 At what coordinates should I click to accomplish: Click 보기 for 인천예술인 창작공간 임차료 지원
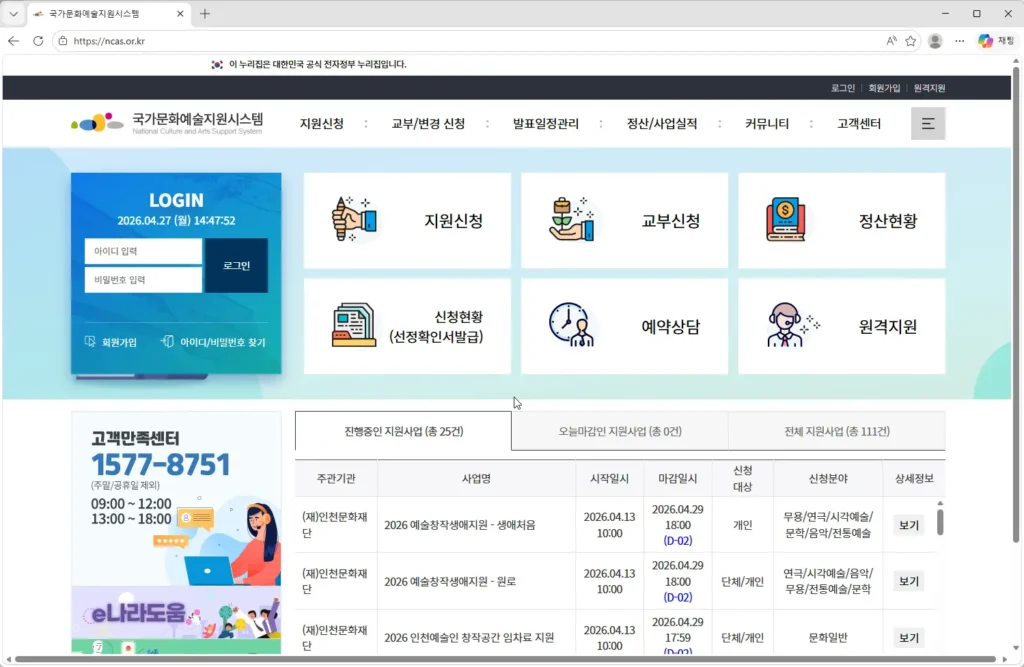(x=908, y=638)
